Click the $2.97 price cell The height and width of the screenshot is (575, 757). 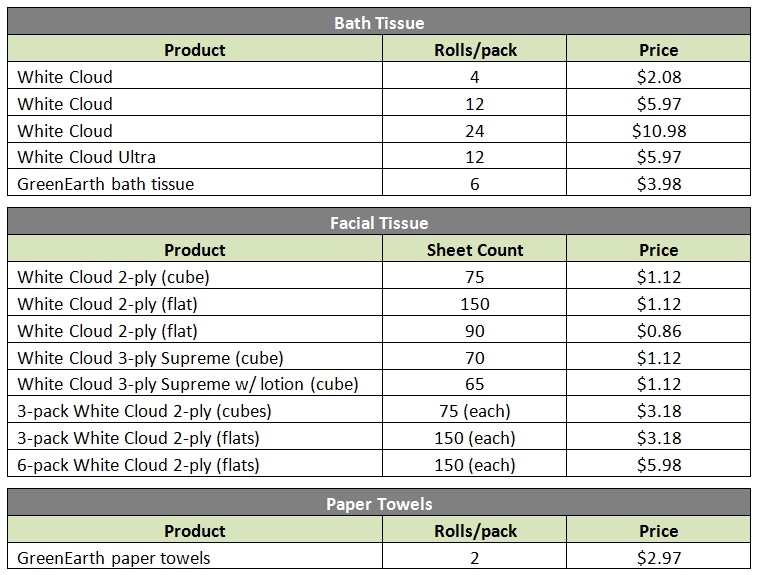[658, 558]
